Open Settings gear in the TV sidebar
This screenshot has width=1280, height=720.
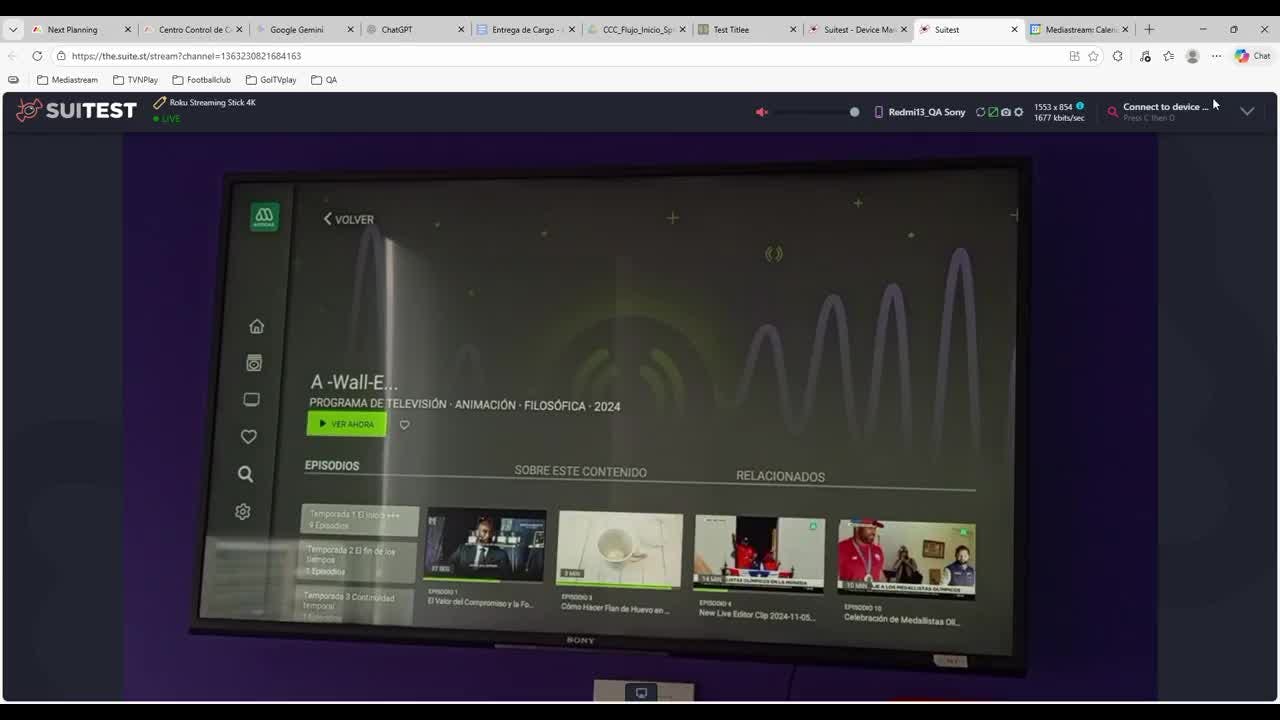[242, 511]
